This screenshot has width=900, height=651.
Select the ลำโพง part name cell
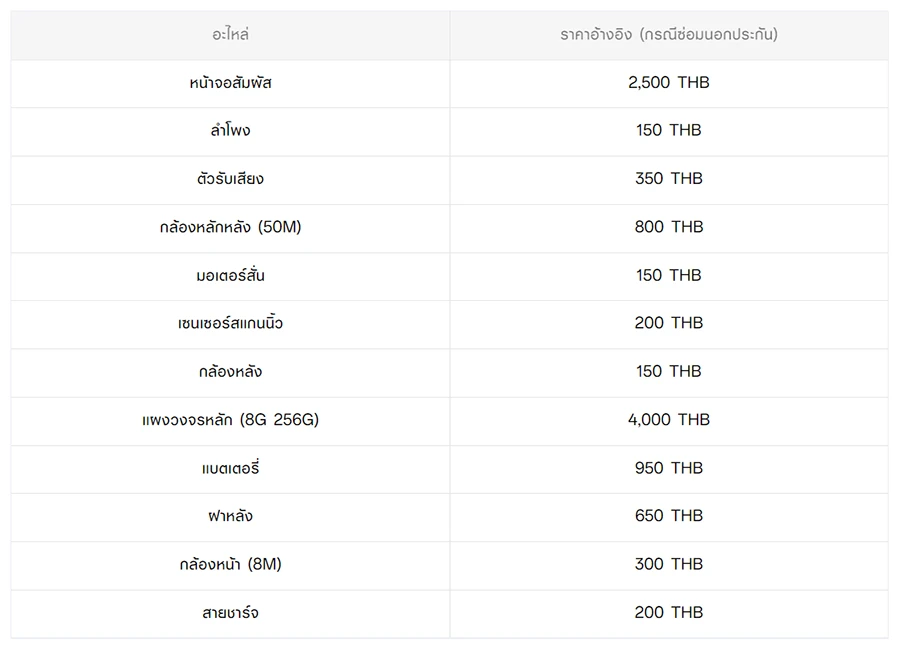click(x=230, y=131)
